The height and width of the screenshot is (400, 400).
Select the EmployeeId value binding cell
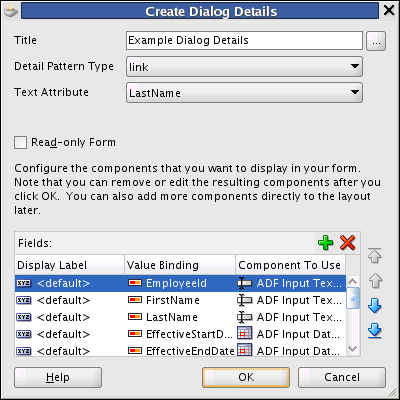(x=180, y=283)
